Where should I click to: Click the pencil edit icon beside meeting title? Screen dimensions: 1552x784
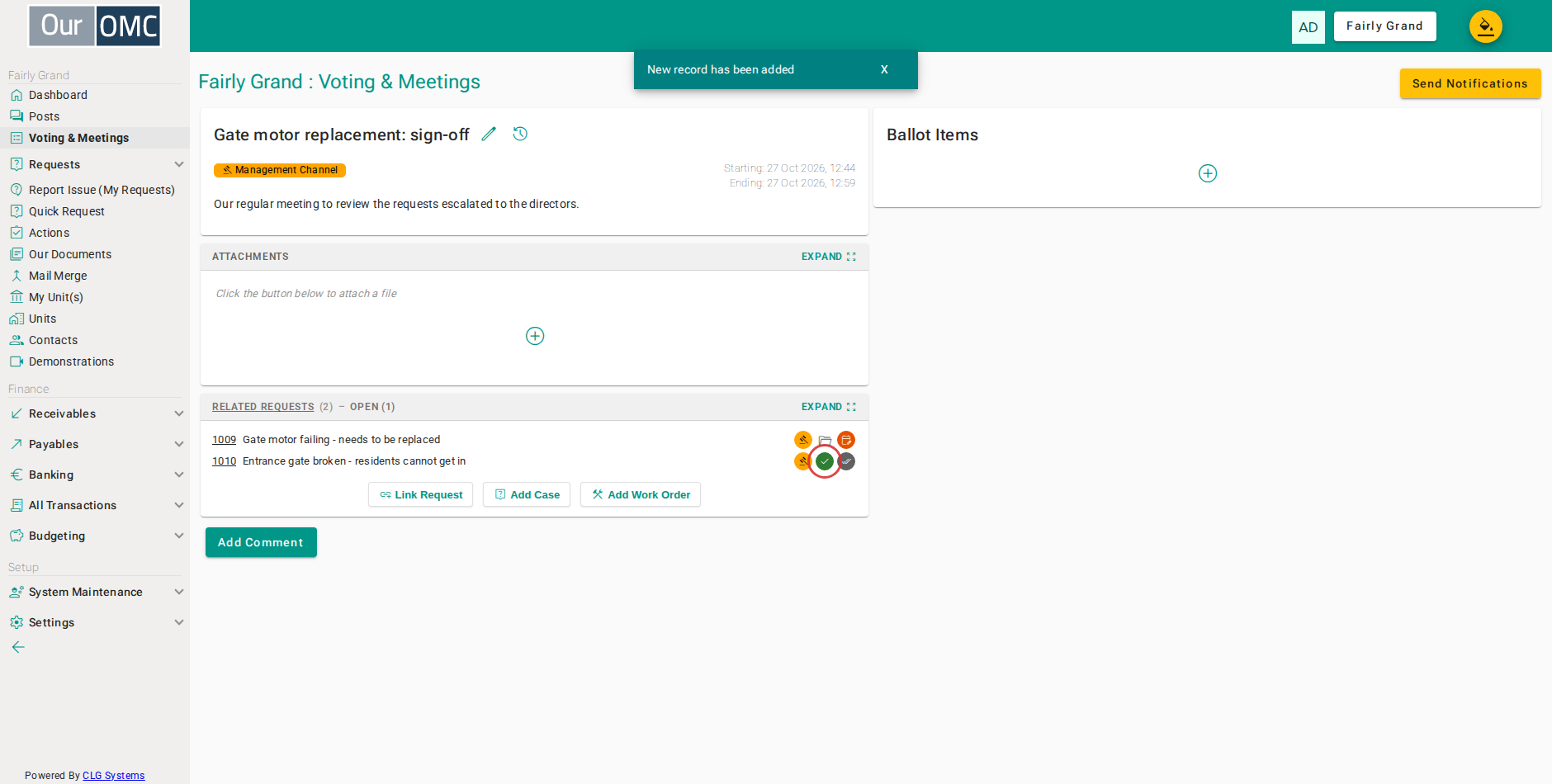tap(489, 134)
